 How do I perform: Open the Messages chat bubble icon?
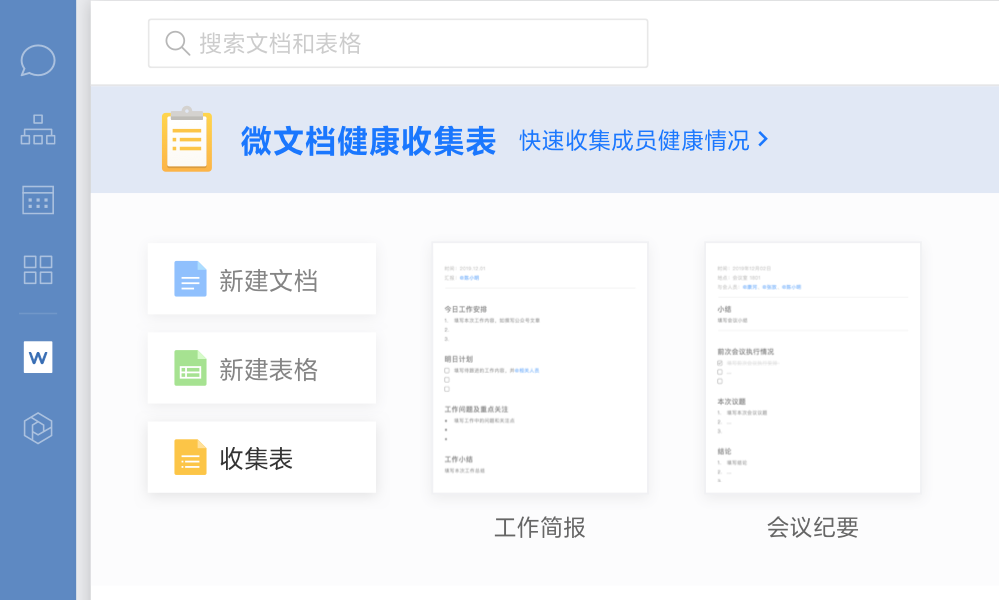38,60
